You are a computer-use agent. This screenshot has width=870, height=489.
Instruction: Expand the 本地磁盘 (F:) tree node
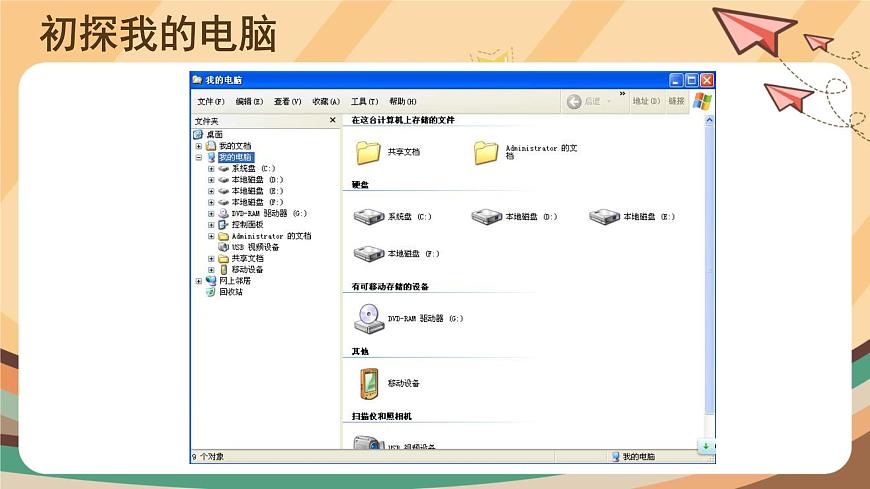pyautogui.click(x=211, y=202)
